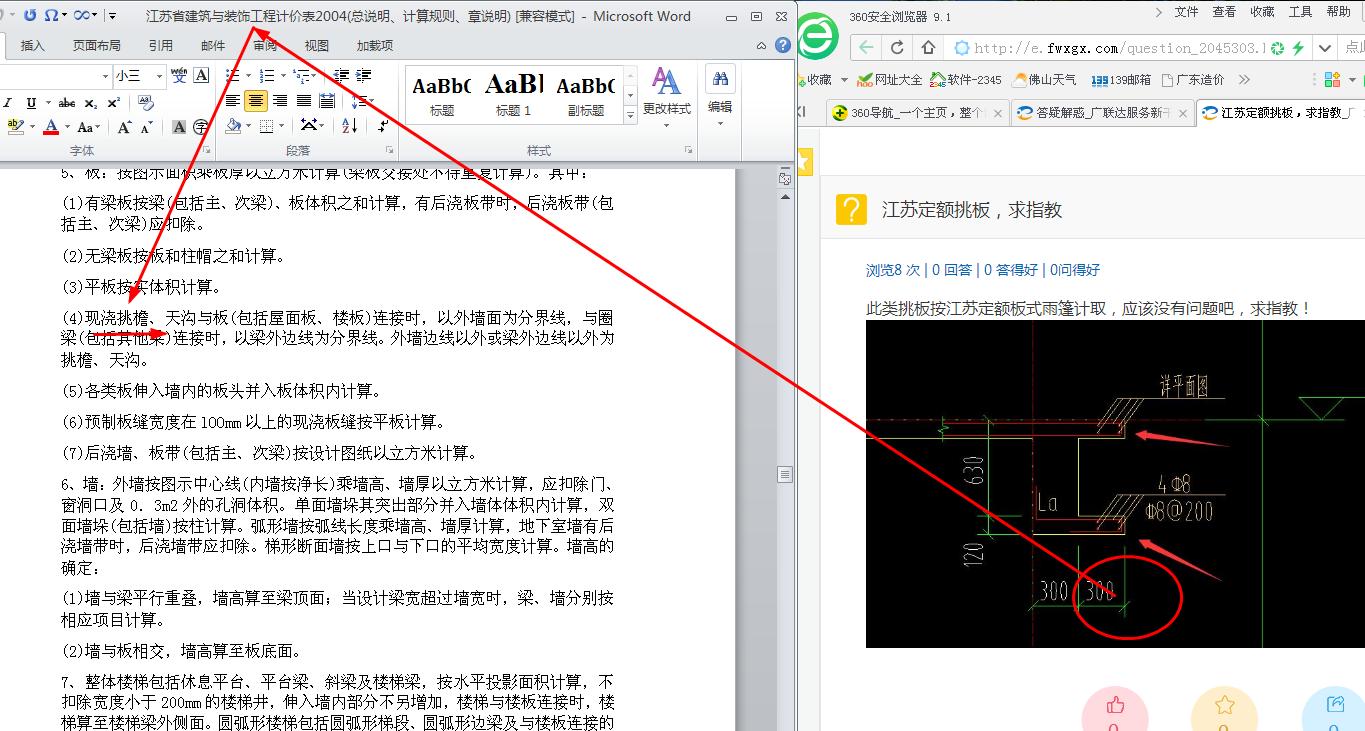Image resolution: width=1365 pixels, height=731 pixels.
Task: Open the 插入 ribbon tab in Word
Action: pyautogui.click(x=33, y=46)
